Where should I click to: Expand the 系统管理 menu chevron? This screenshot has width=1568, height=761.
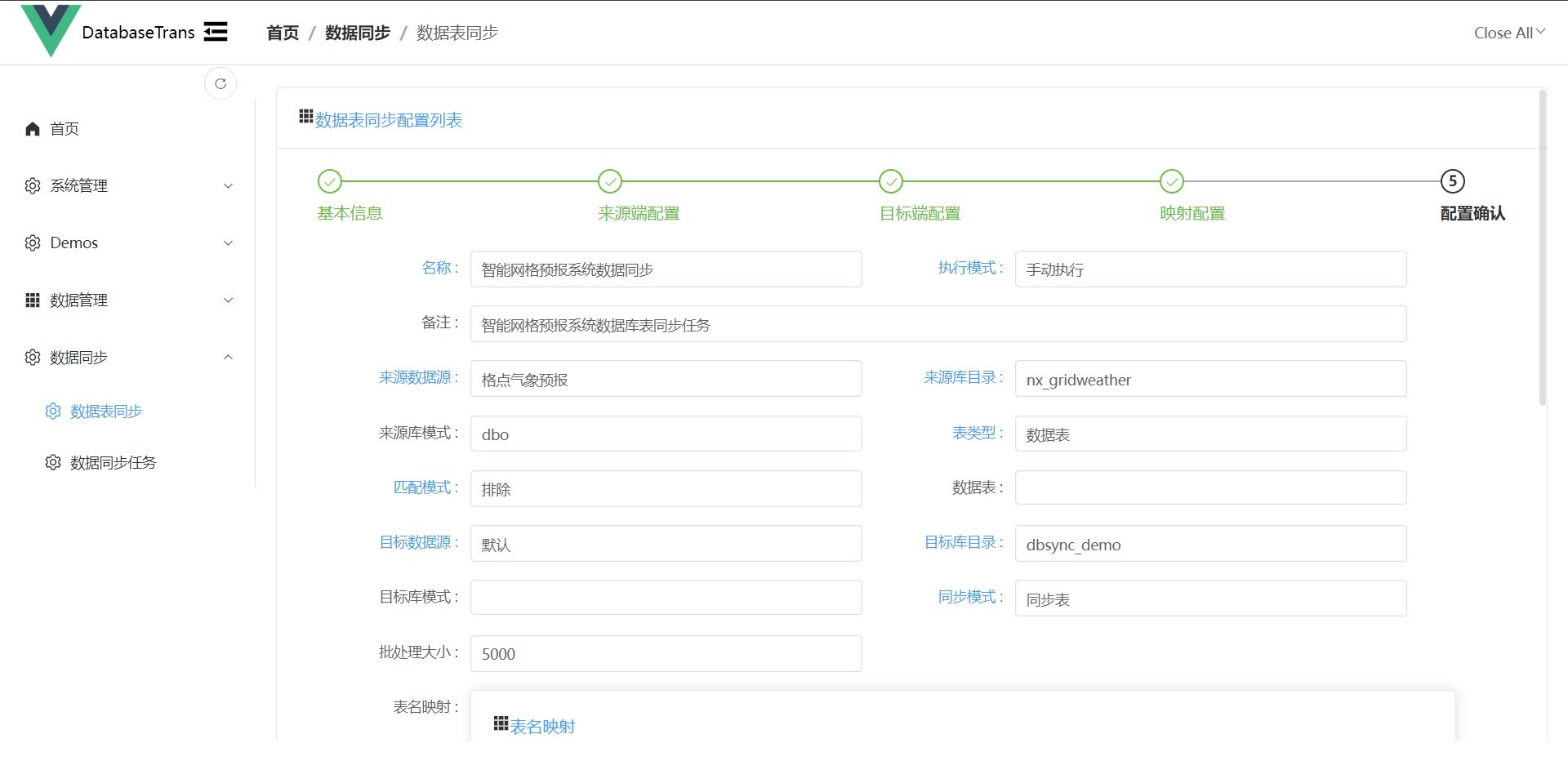pos(229,186)
